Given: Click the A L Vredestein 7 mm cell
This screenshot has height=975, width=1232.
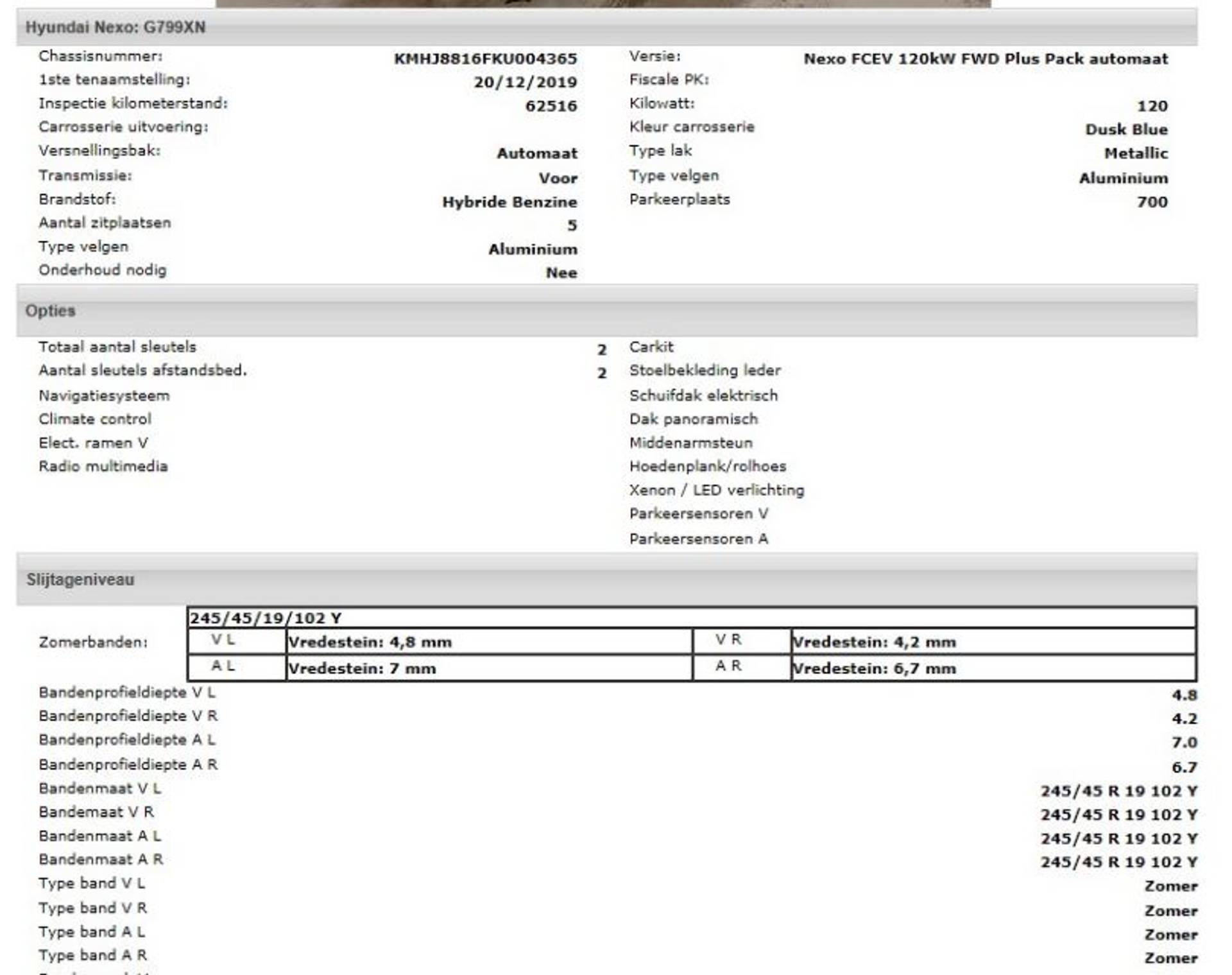Looking at the screenshot, I should (362, 668).
